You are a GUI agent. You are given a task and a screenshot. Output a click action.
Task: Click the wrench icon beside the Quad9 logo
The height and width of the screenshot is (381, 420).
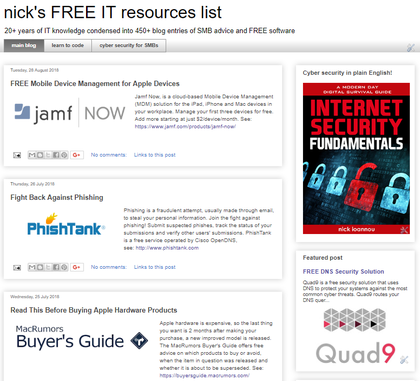(404, 359)
